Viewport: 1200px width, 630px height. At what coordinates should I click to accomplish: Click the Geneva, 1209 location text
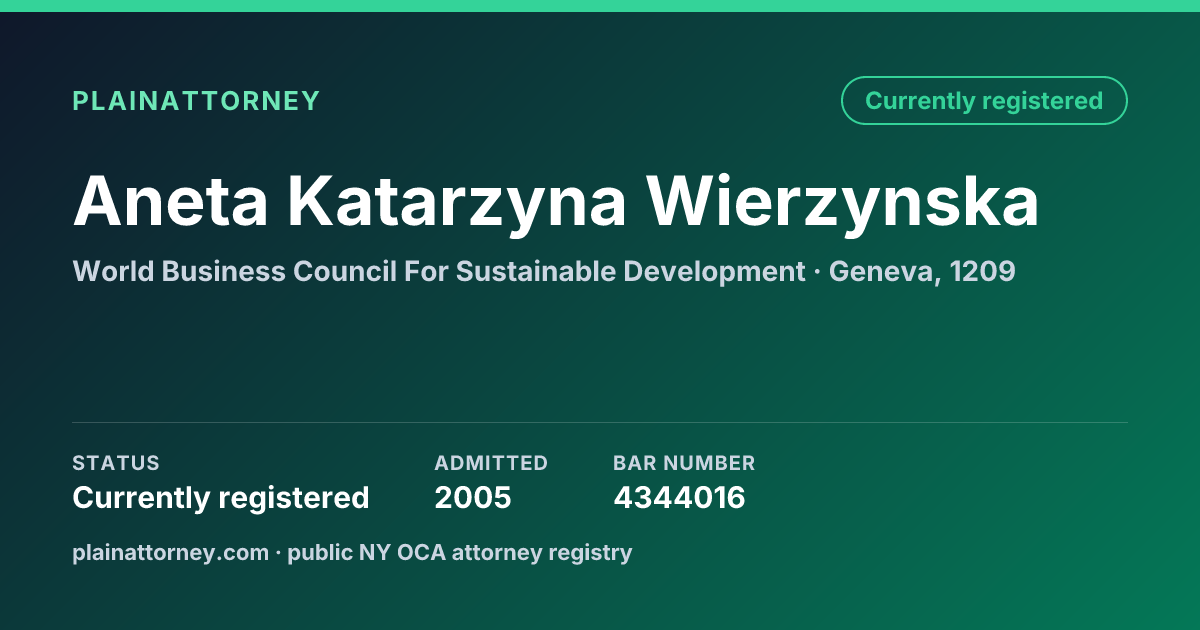pyautogui.click(x=922, y=271)
